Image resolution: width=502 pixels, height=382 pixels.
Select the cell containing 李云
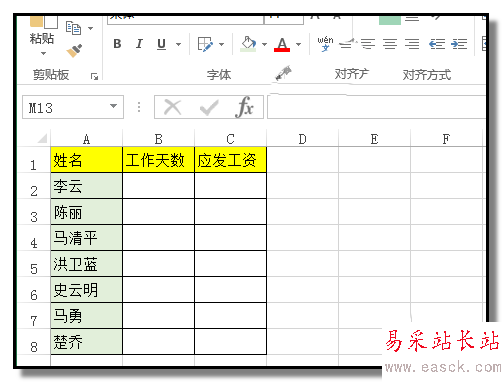click(86, 186)
